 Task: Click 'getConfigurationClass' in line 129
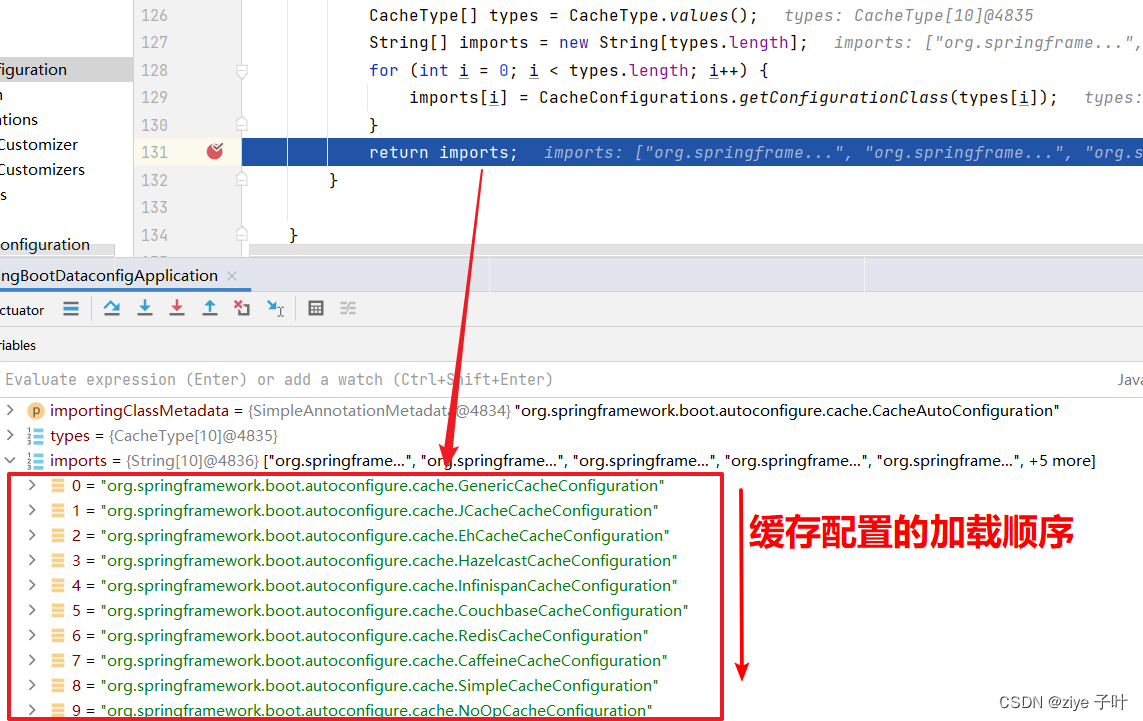[x=843, y=98]
